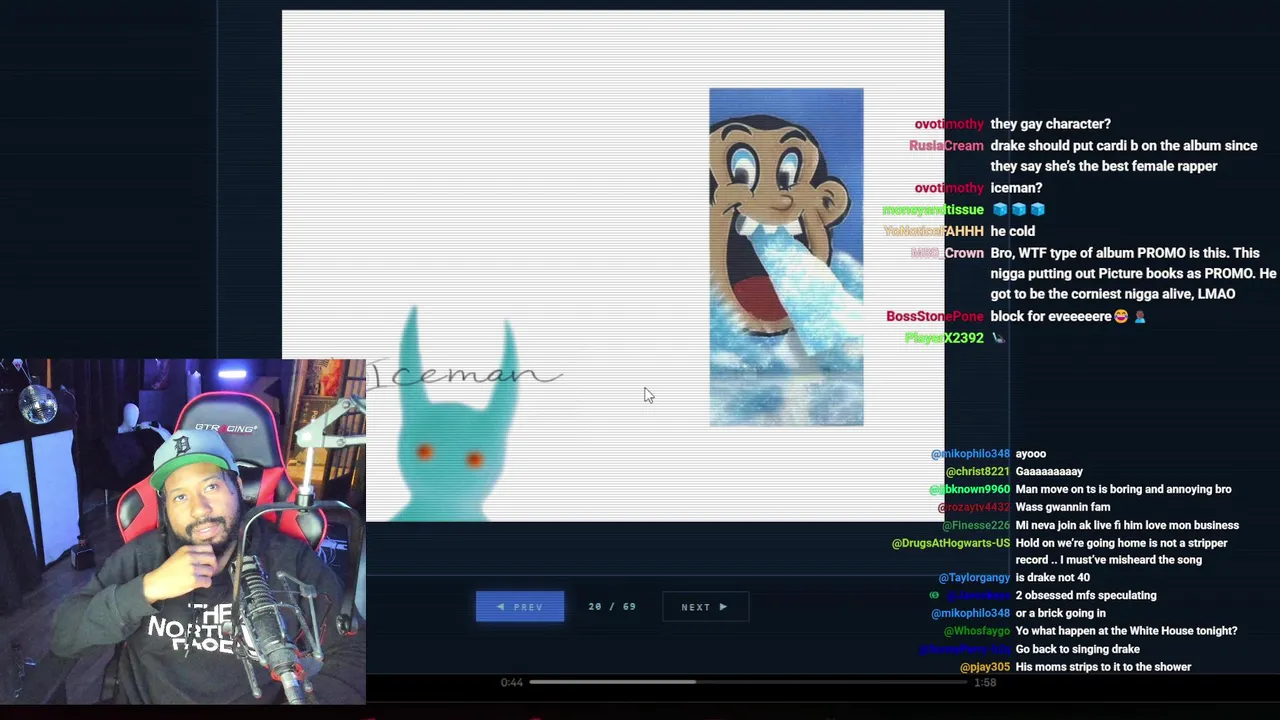Screen dimensions: 1280x720
Task: Open @Finesse226's profile
Action: pos(975,526)
